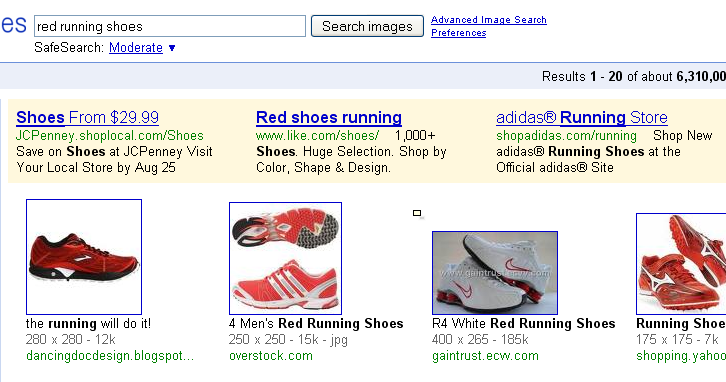
Task: Open the red Brooks shoe thumbnail
Action: [84, 257]
